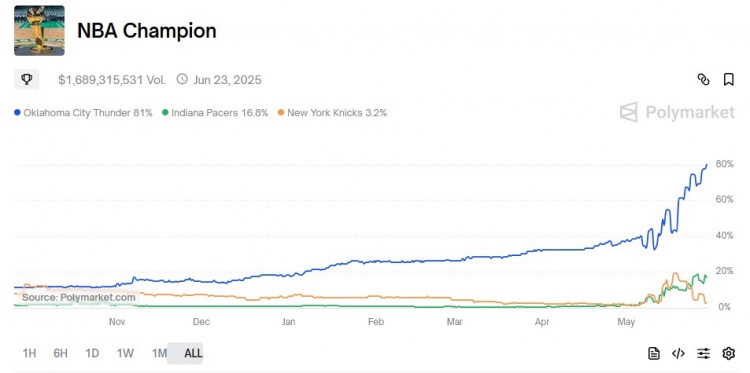Select the 1M time range

tap(159, 353)
